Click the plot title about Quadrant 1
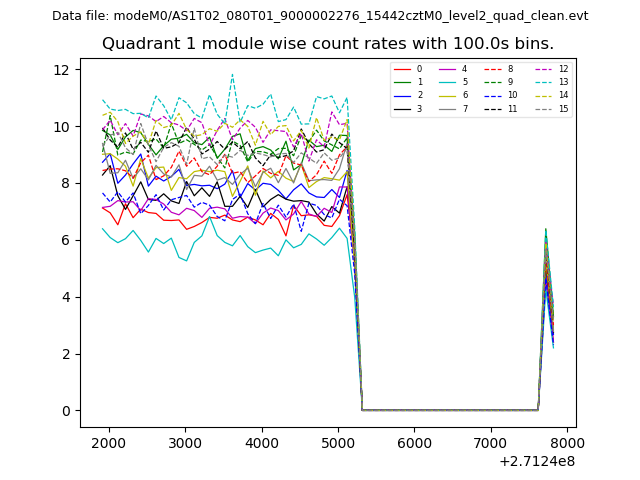 point(328,44)
